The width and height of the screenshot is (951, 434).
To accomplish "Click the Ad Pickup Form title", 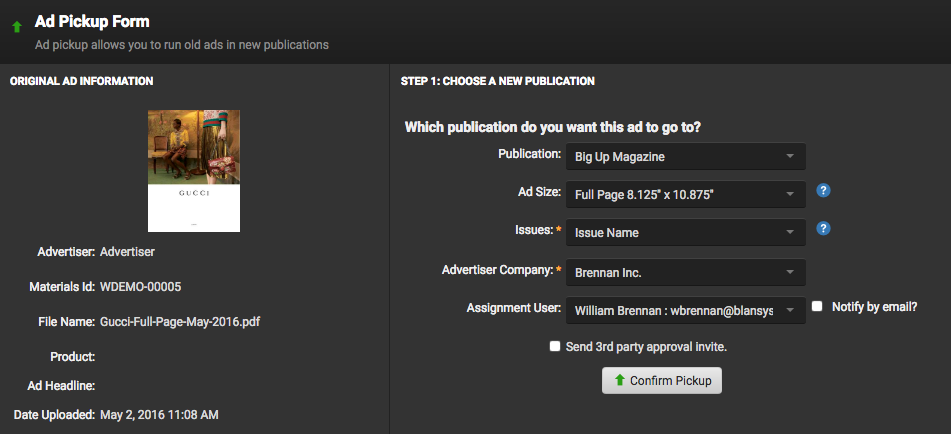I will click(92, 21).
